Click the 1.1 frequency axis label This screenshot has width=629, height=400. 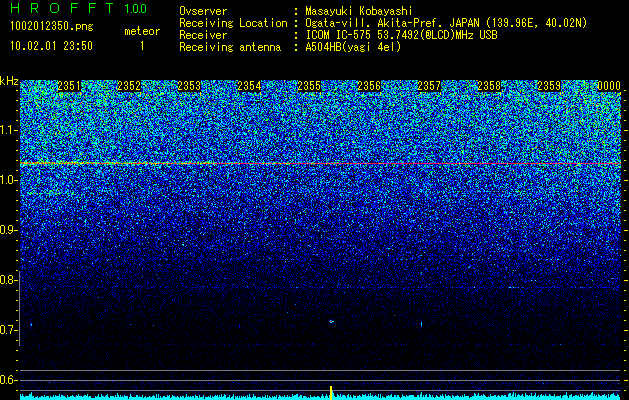tap(9, 130)
